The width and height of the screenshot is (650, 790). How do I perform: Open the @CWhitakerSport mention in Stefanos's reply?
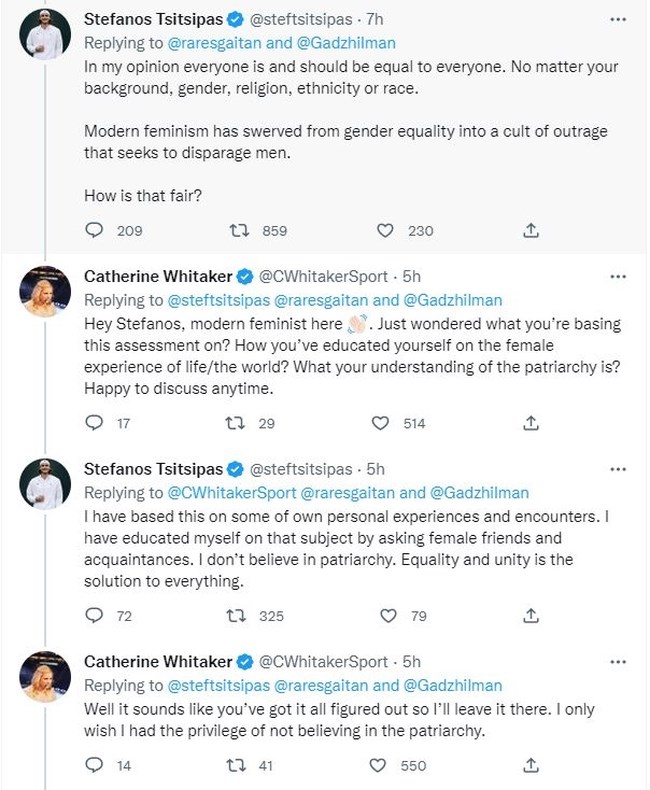pos(229,493)
